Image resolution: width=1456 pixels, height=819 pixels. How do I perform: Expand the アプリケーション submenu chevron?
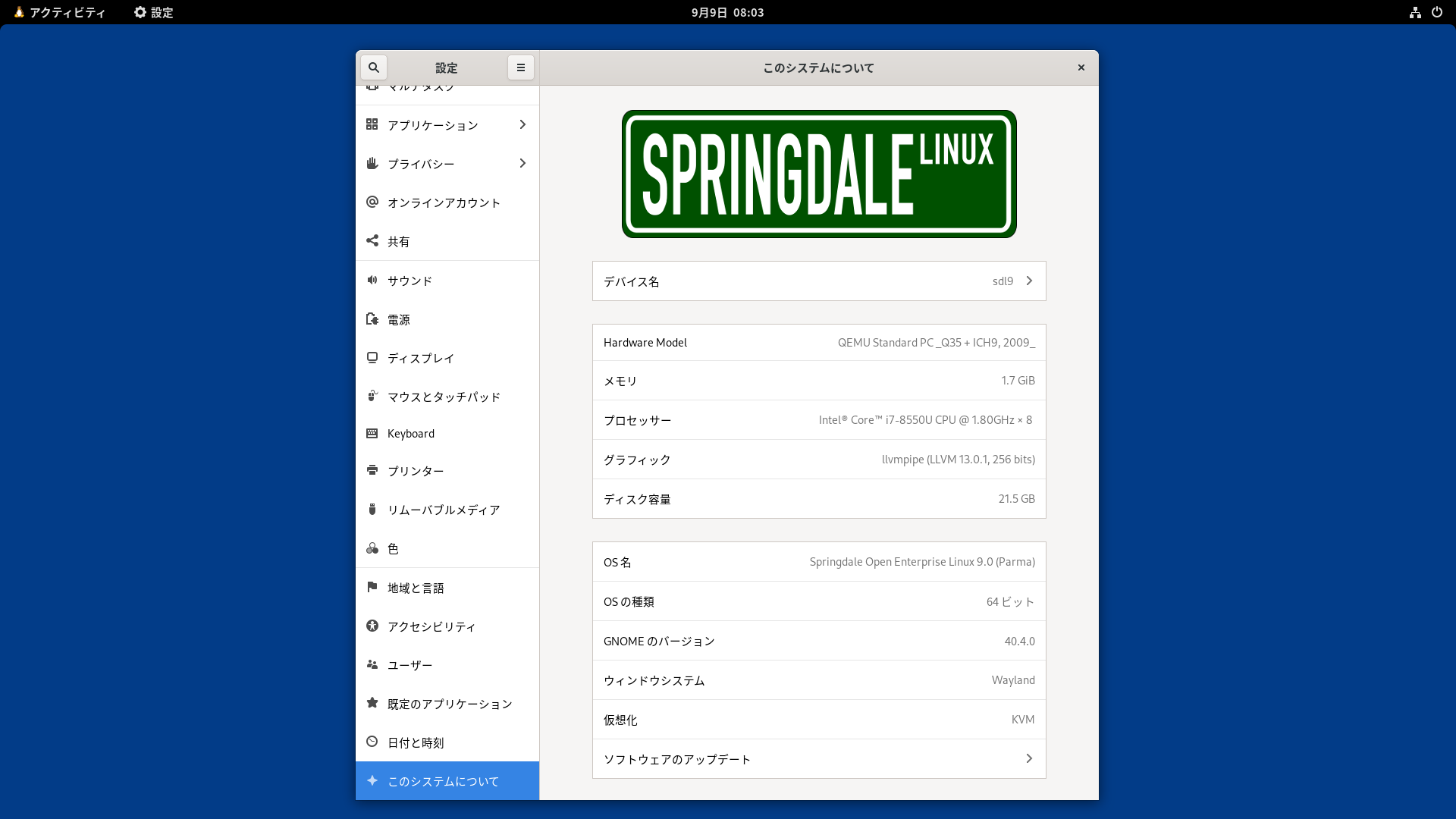click(x=522, y=124)
